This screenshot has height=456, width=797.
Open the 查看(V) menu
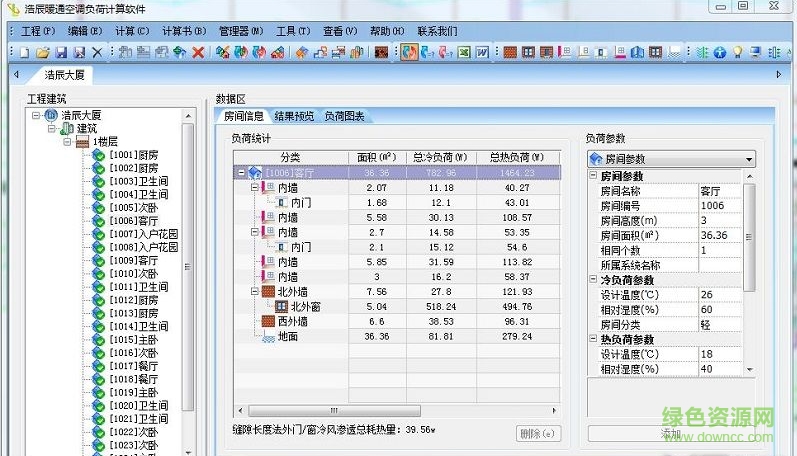pyautogui.click(x=340, y=32)
